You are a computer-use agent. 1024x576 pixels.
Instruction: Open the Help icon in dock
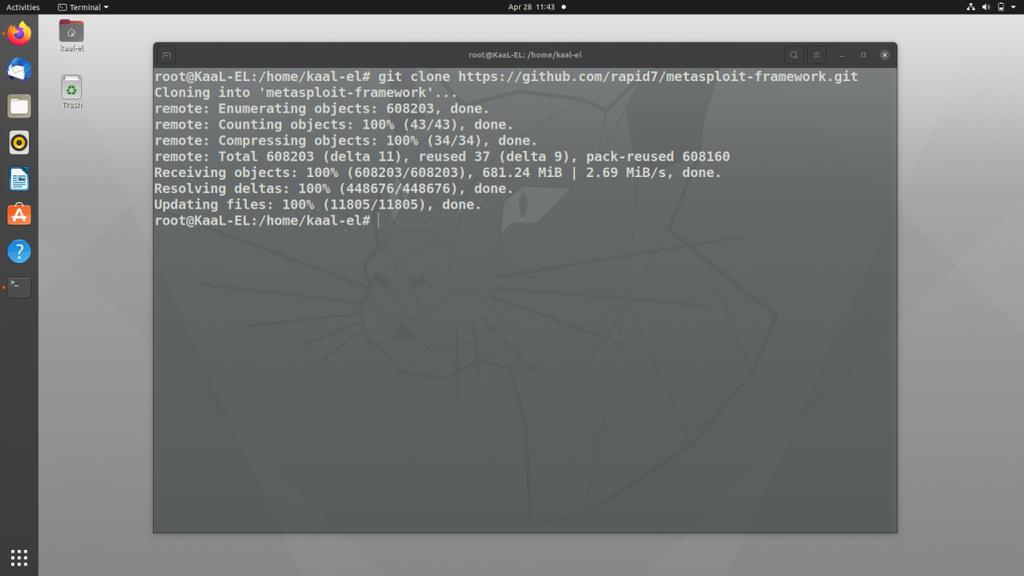coord(19,251)
